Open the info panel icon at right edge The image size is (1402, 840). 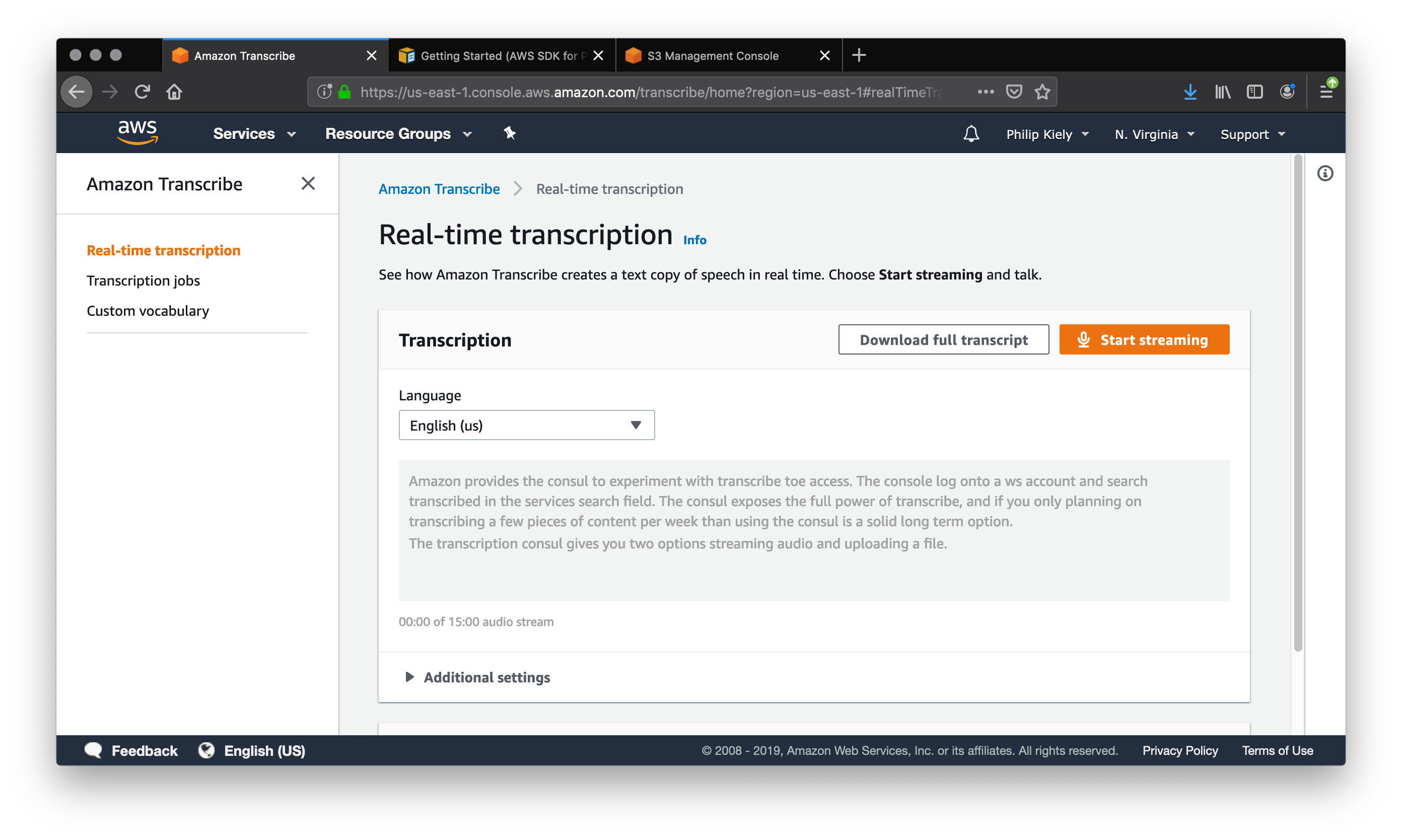tap(1325, 173)
